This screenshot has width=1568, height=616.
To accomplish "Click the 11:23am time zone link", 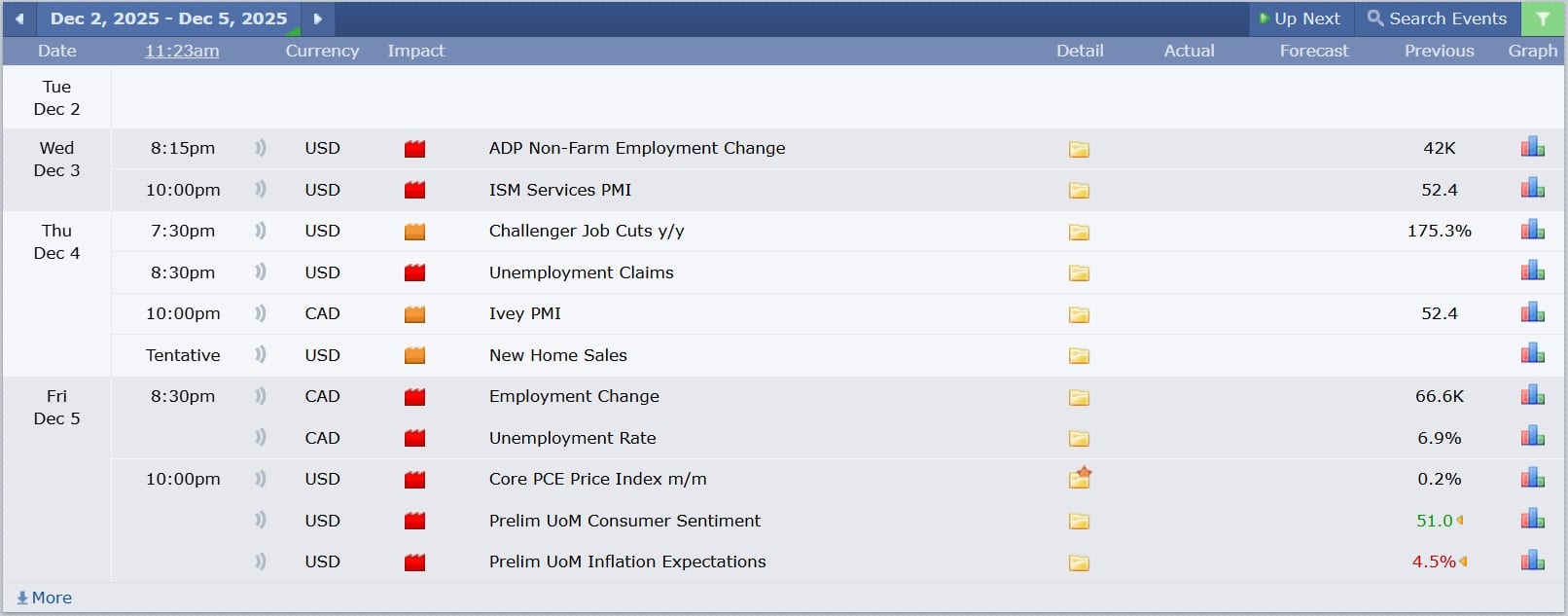I will point(182,51).
